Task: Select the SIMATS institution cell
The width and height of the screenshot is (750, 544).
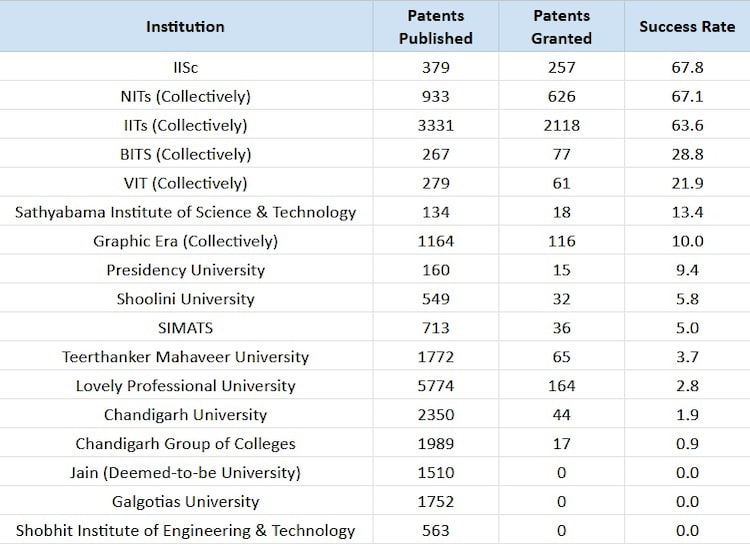Action: [186, 328]
